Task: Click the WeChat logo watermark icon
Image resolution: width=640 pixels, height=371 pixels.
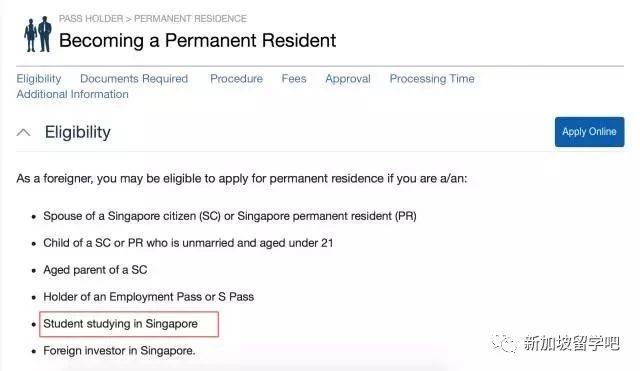Action: pos(504,343)
